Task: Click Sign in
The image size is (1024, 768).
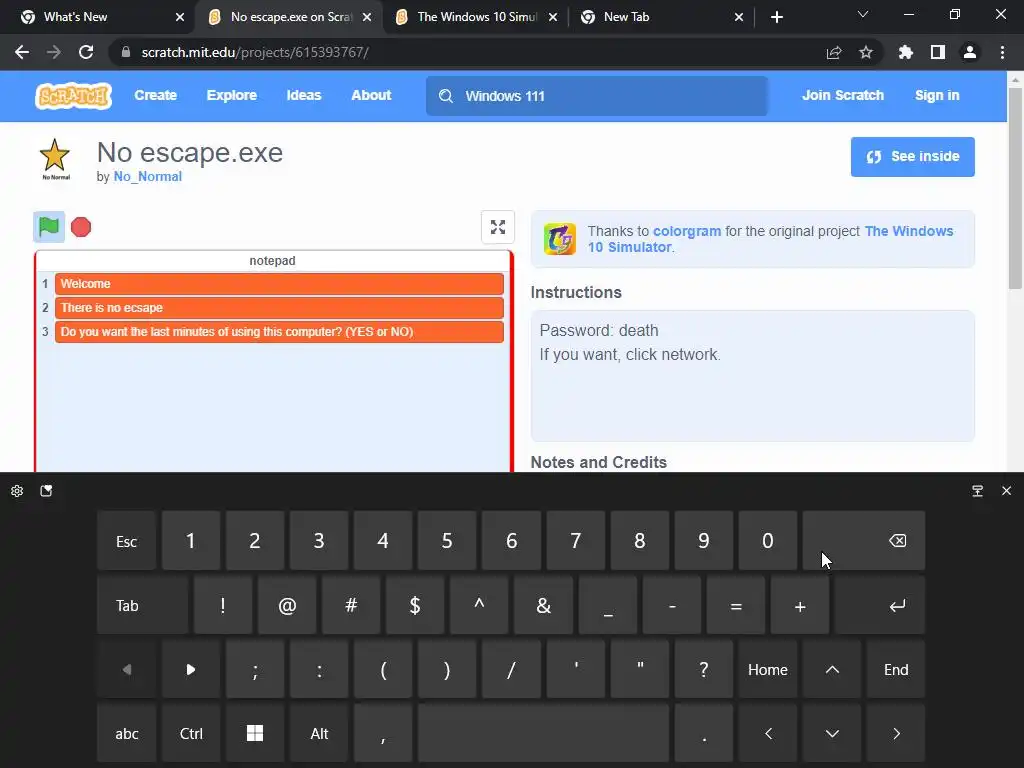Action: coord(937,95)
